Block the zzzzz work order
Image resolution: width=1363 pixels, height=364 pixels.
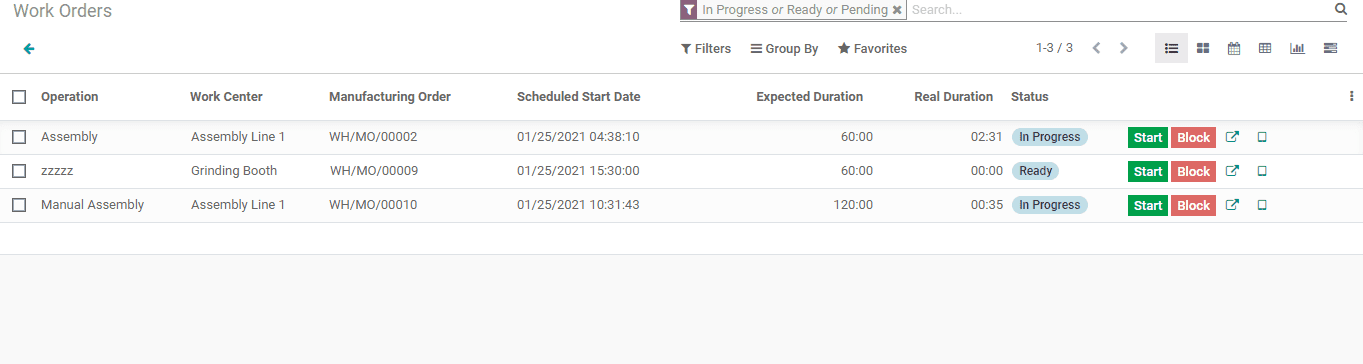point(1193,171)
